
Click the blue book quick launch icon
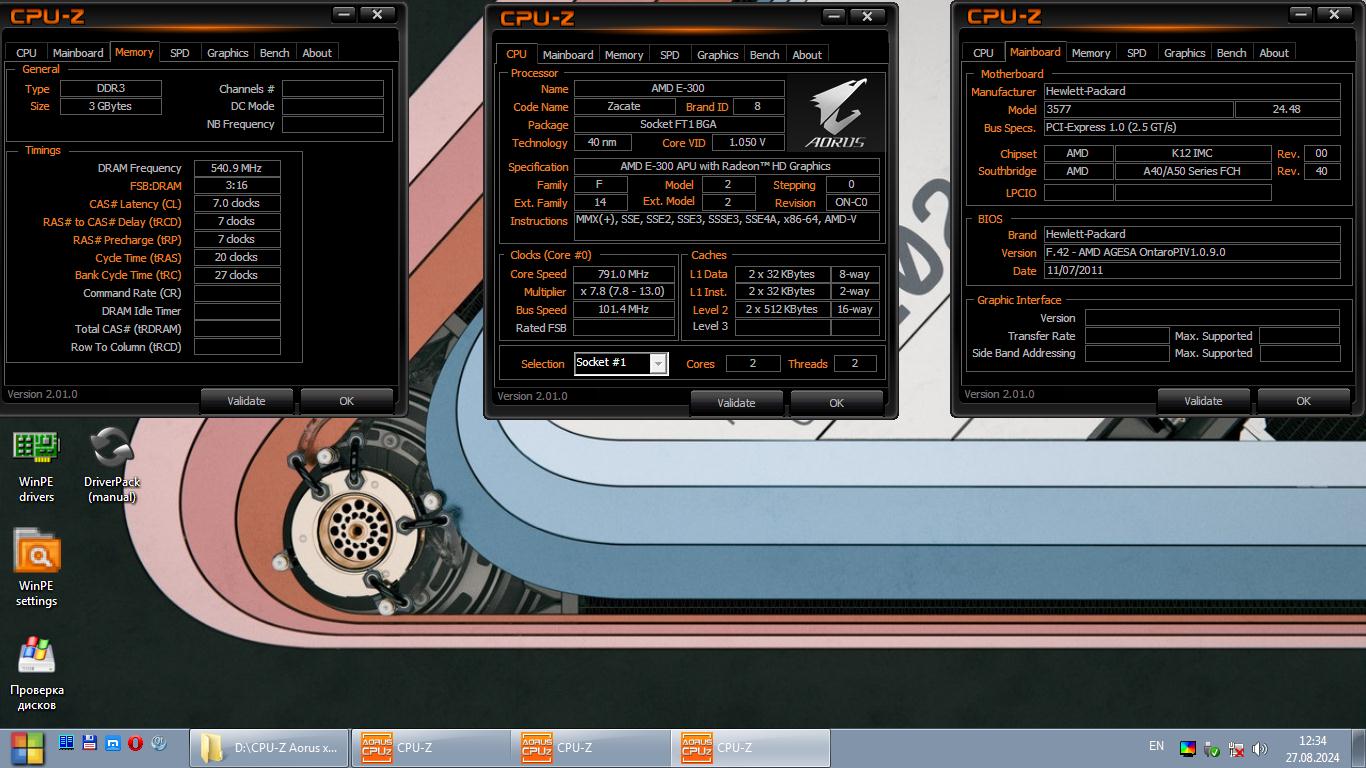pos(66,743)
